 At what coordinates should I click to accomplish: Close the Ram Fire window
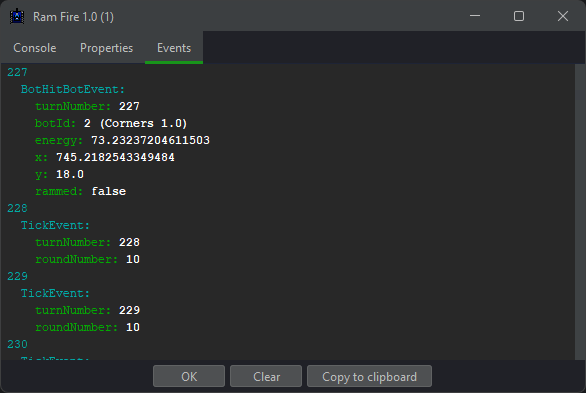563,16
